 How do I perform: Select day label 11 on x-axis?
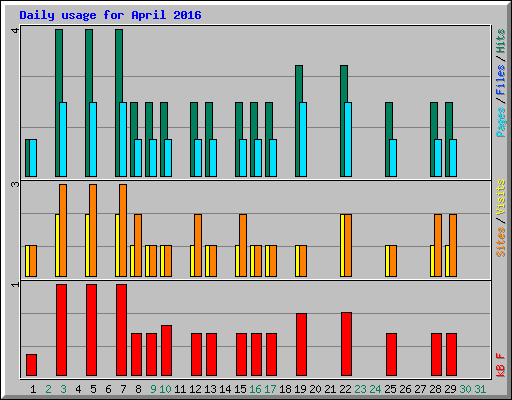pyautogui.click(x=180, y=389)
